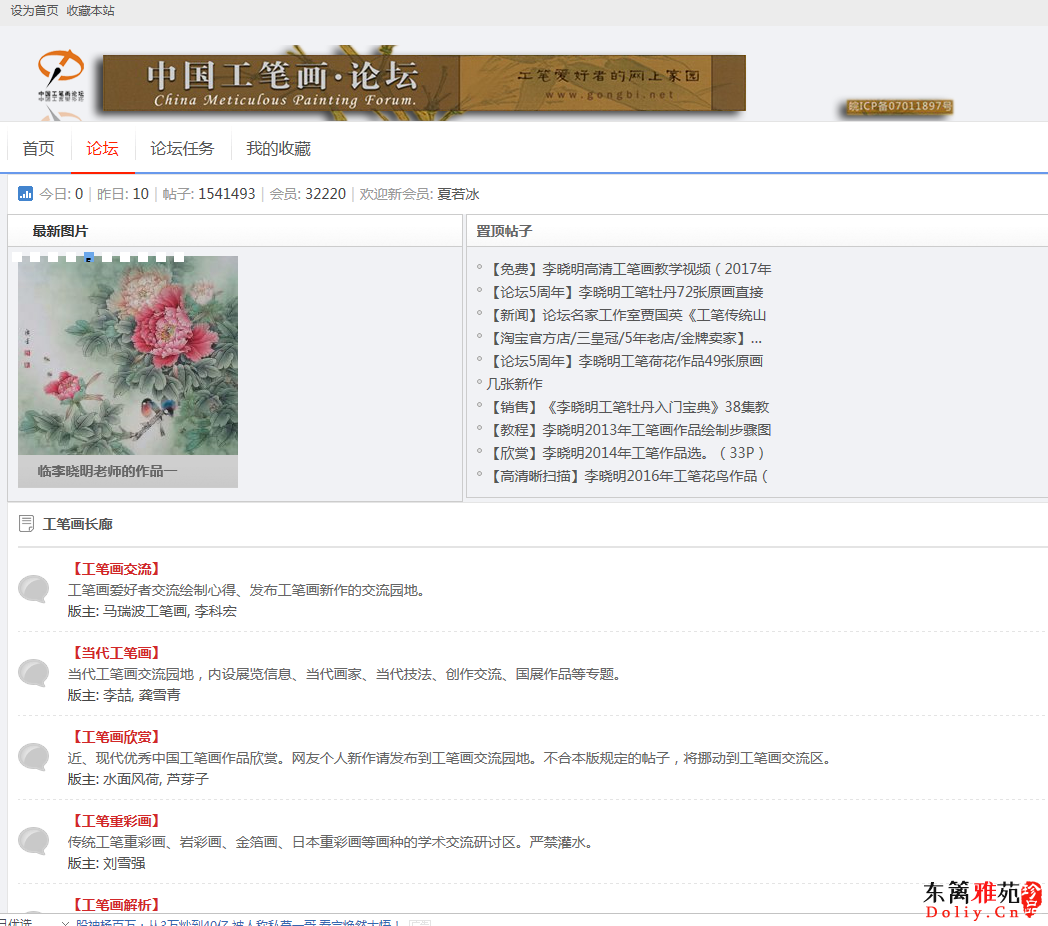The height and width of the screenshot is (926, 1048).
Task: Click speech bubble icon beside 工笔重彩画
Action: 34,841
